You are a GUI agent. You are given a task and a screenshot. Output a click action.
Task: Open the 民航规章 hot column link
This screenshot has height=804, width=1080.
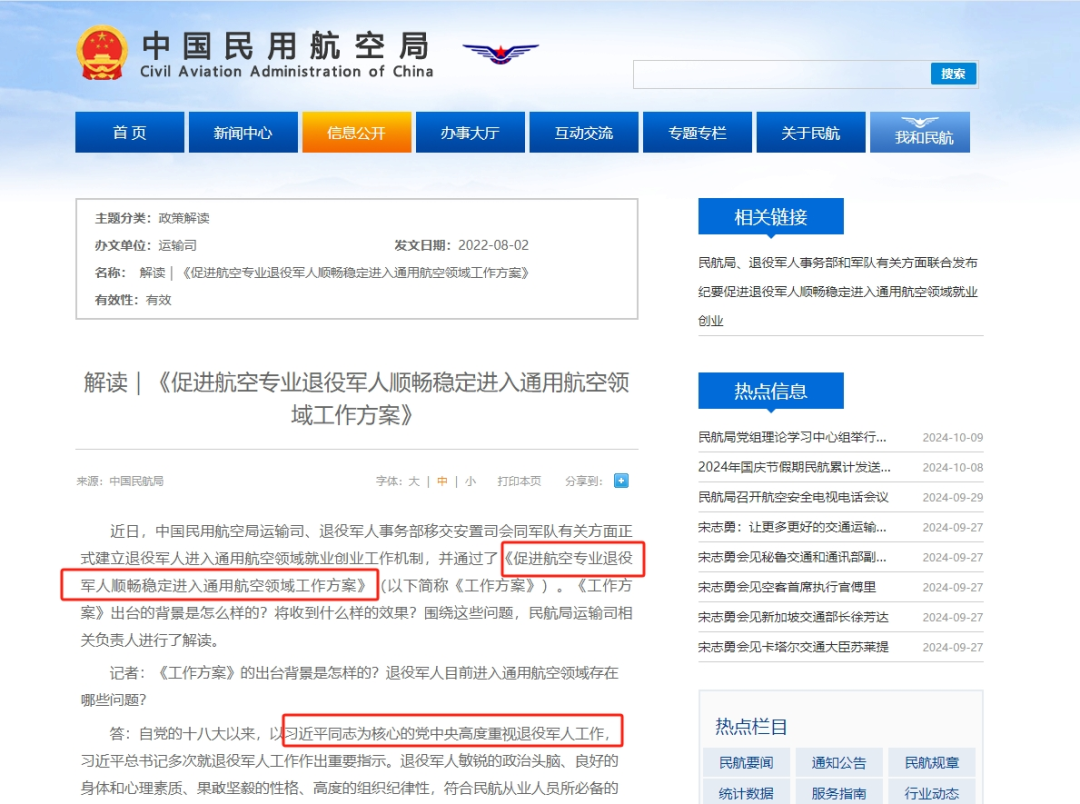coord(931,761)
